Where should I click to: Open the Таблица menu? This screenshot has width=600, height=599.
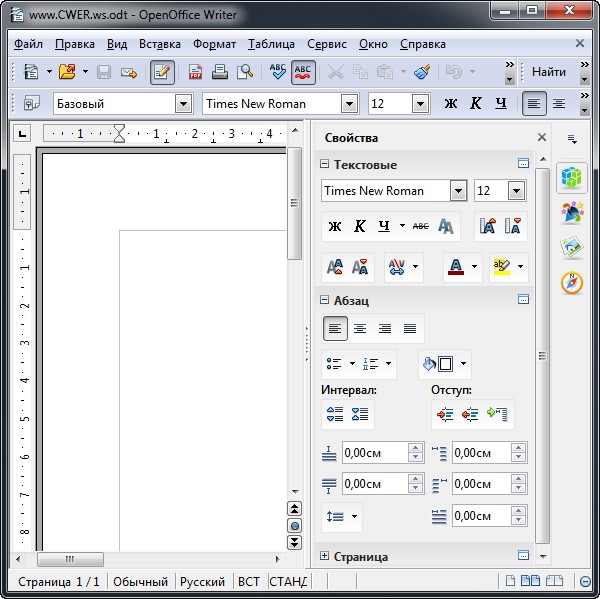tap(271, 44)
